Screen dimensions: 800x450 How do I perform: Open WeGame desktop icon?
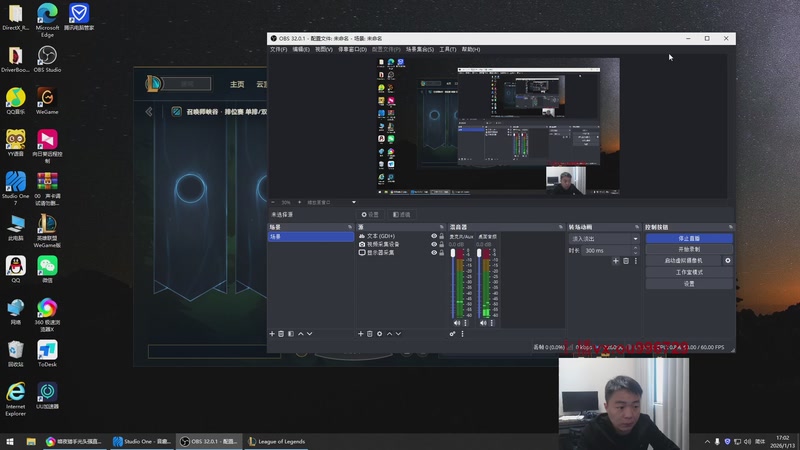(47, 101)
